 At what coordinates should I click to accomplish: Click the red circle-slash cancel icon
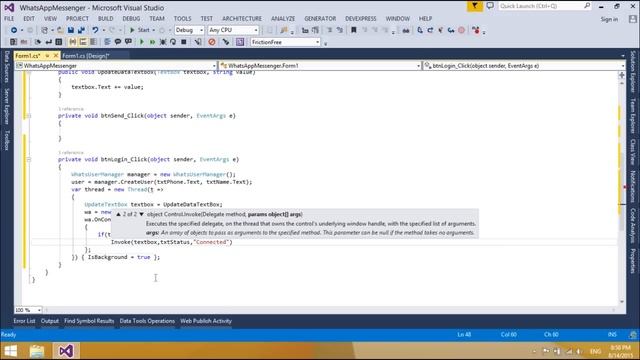click(211, 42)
